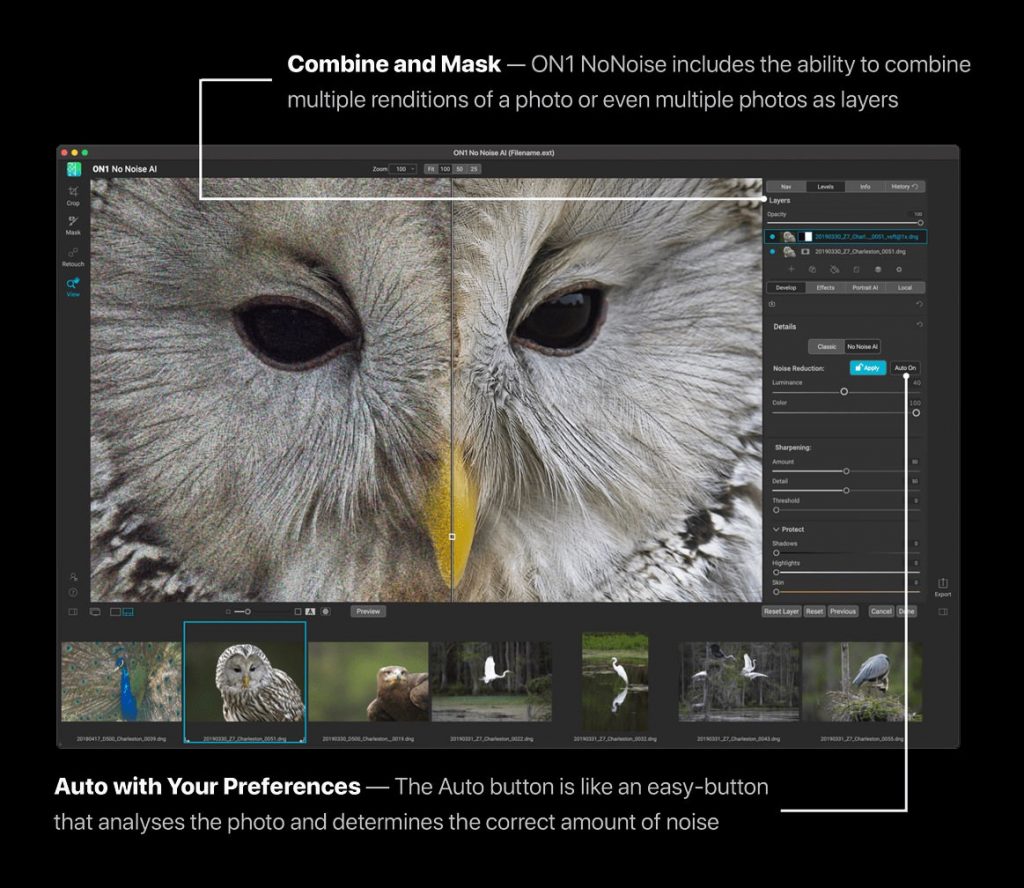The width and height of the screenshot is (1024, 888).
Task: Click the reset-all arrow under the Local tab
Action: 920,304
